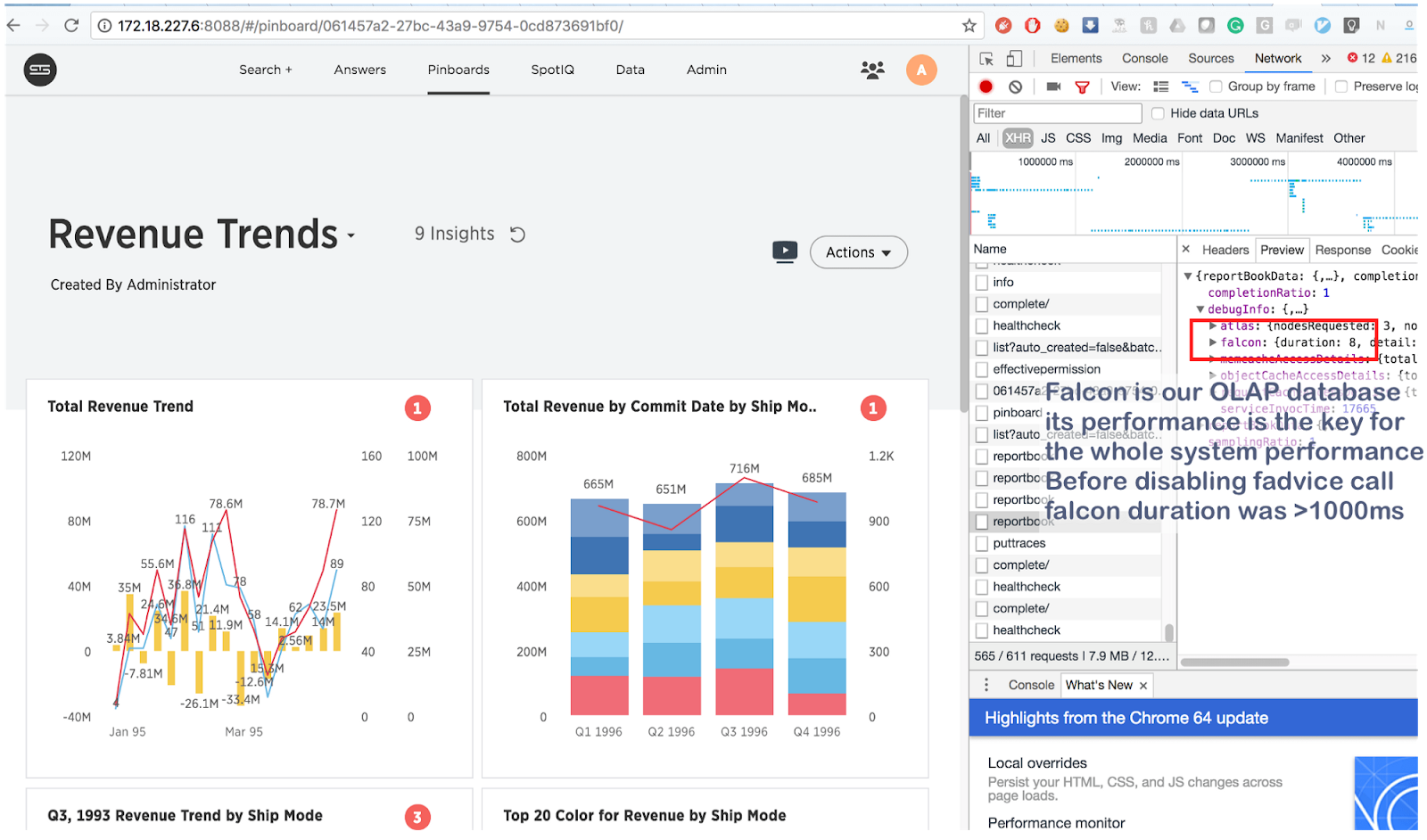Switch to the Console DevTools tab

1144,58
